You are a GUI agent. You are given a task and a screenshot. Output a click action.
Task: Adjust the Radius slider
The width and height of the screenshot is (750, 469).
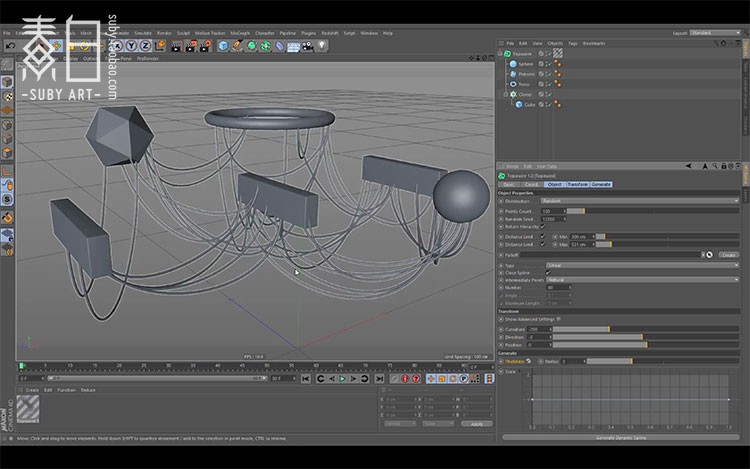coord(663,361)
